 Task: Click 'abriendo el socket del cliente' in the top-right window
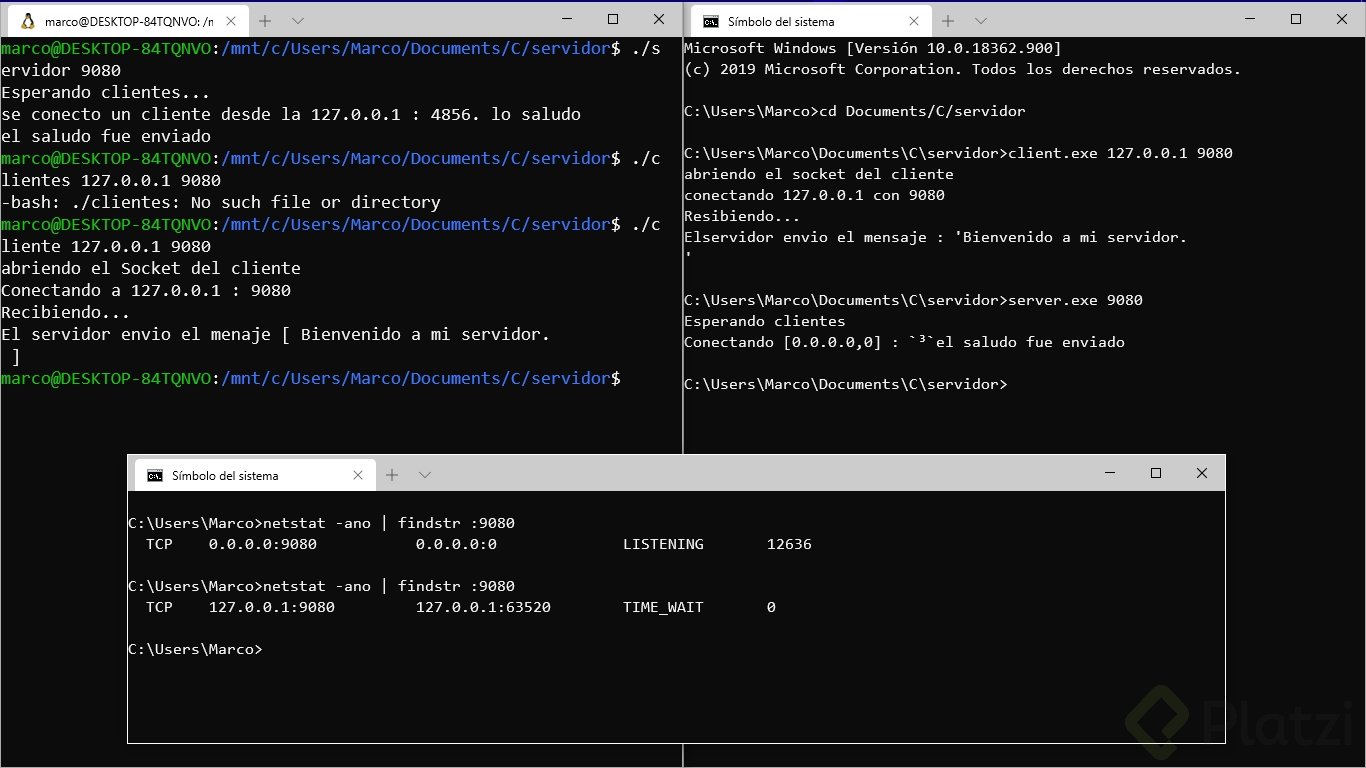(x=819, y=174)
